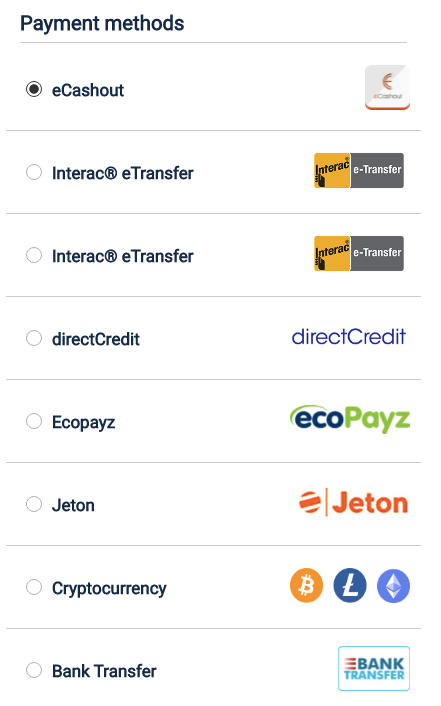Image resolution: width=441 pixels, height=706 pixels.
Task: Select the eCashout radio button
Action: point(34,89)
